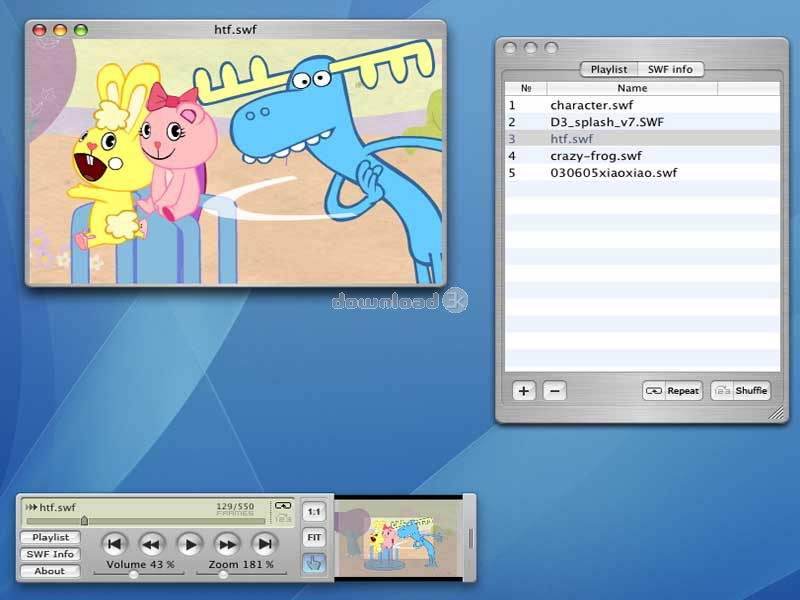
Task: Zoom the htf.swf window with green button
Action: point(81,30)
